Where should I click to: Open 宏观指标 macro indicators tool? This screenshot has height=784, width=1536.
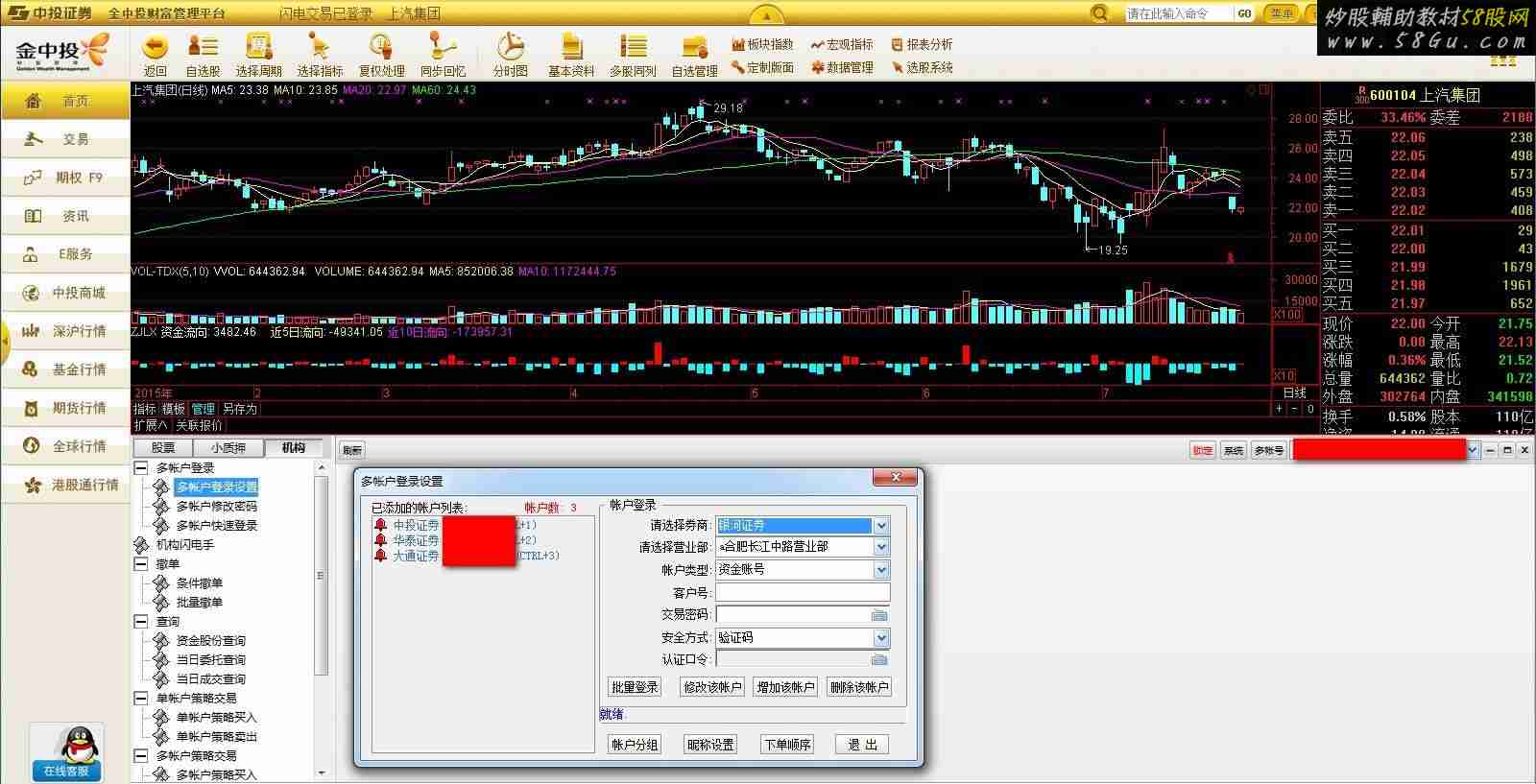point(842,44)
